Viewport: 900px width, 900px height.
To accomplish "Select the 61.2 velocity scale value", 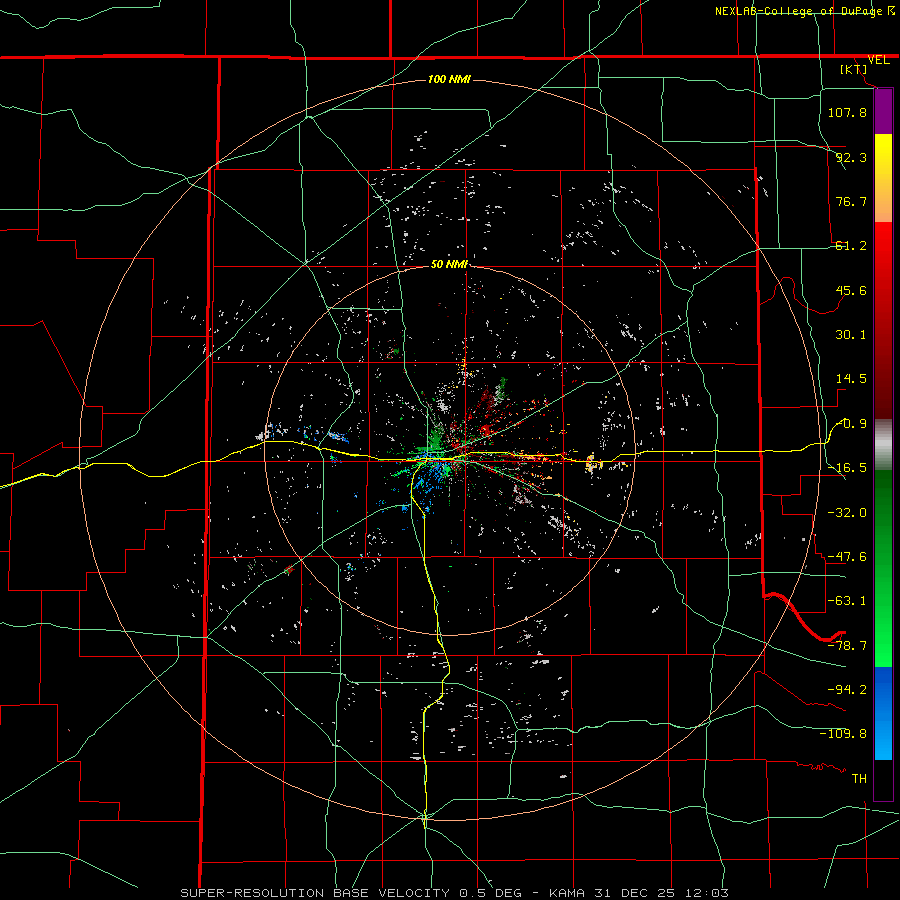I will tap(851, 246).
